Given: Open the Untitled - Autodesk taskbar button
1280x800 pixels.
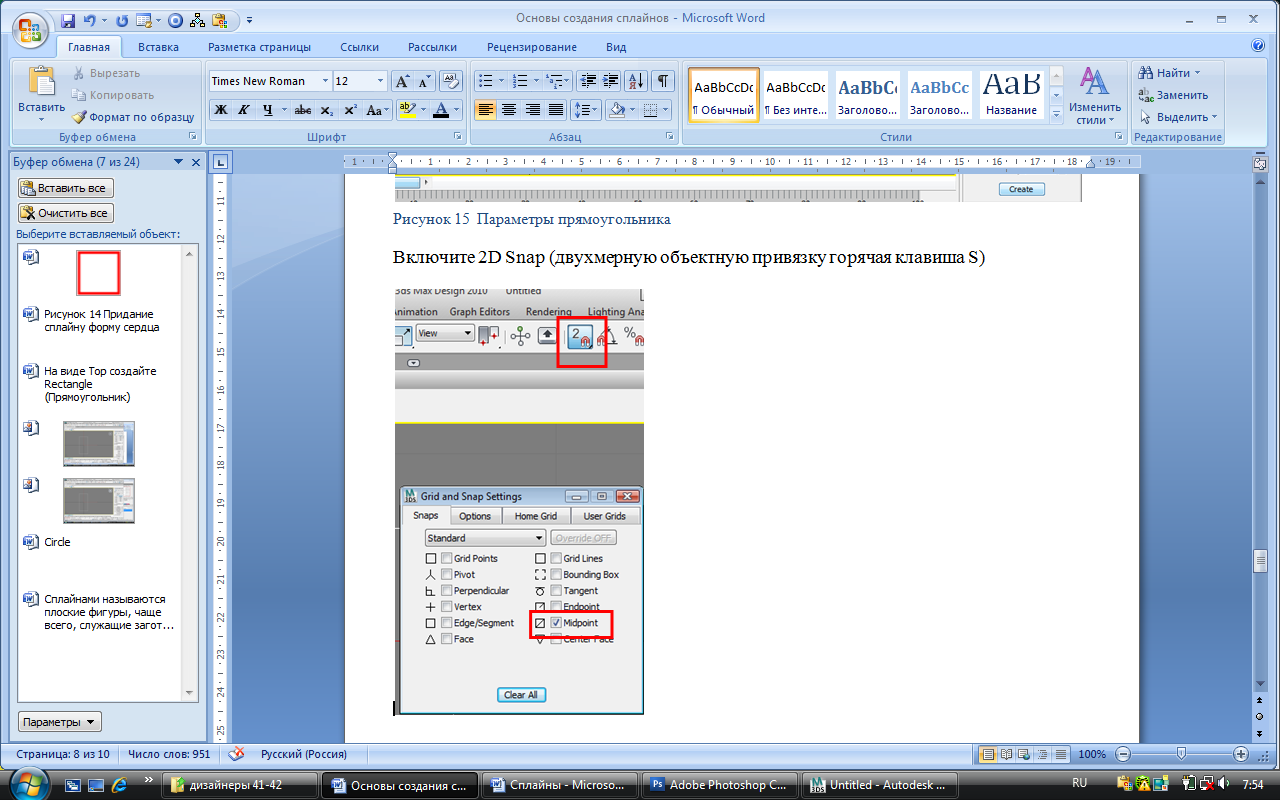Looking at the screenshot, I should click(880, 785).
